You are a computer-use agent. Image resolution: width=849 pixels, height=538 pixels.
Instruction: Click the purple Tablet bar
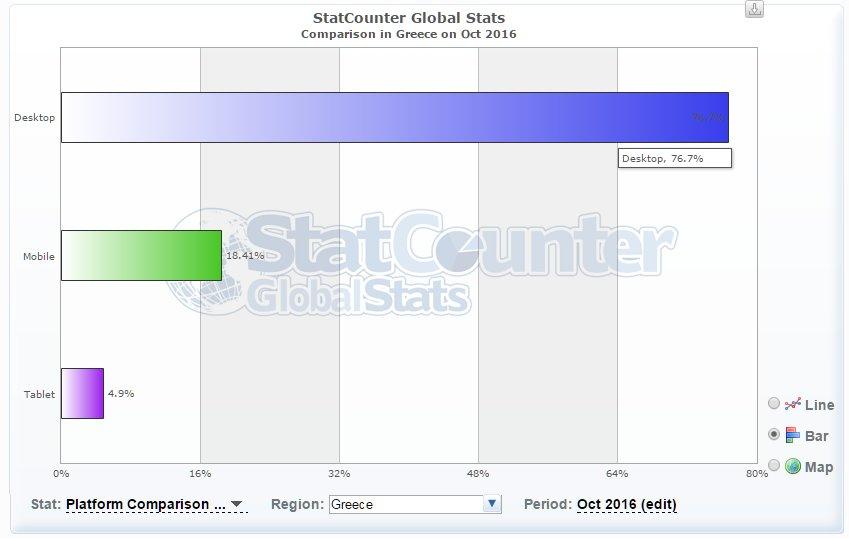coord(82,393)
